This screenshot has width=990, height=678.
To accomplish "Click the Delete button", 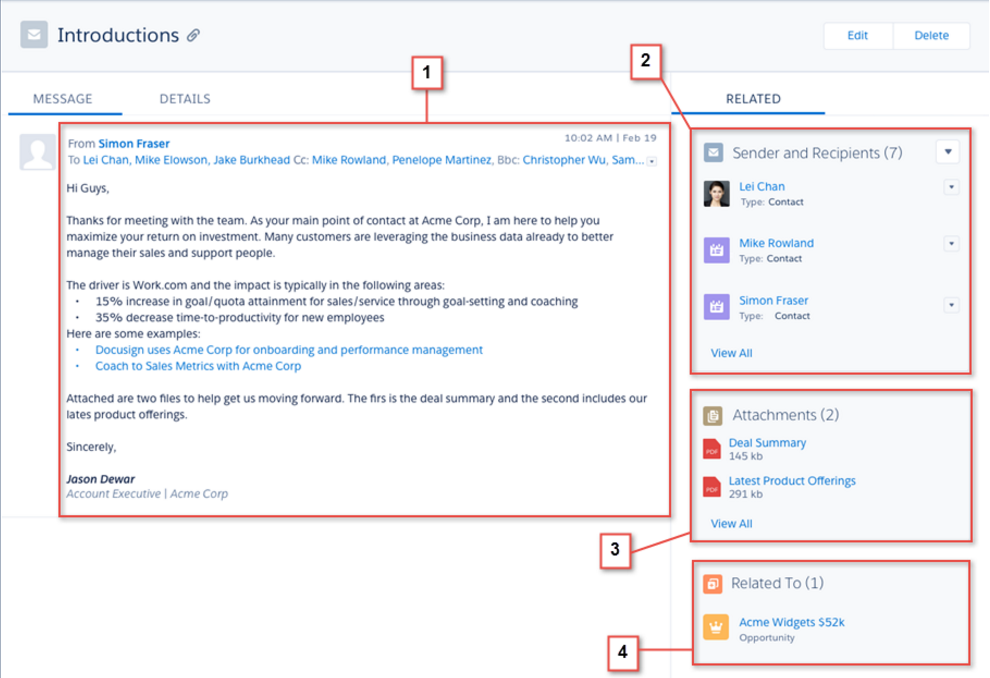I will [x=931, y=35].
